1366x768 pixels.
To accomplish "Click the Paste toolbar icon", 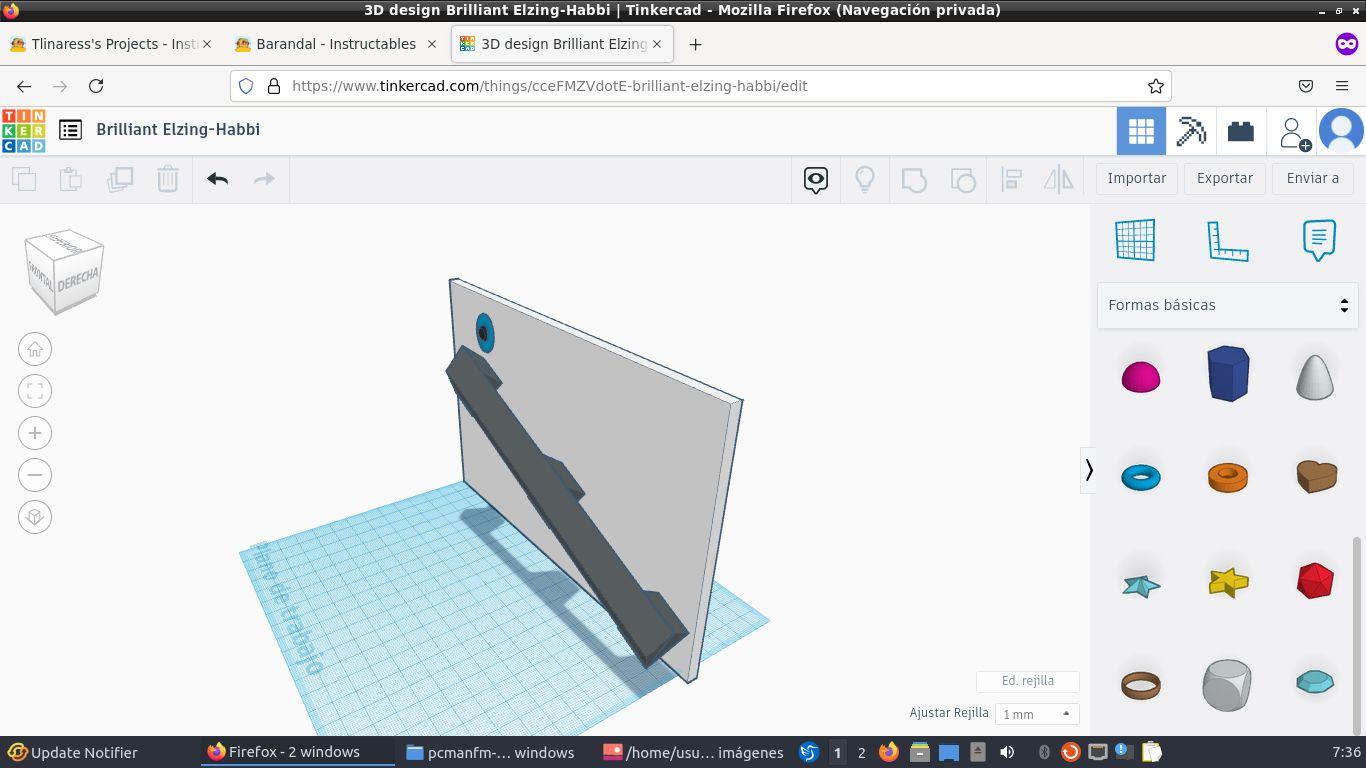I will click(71, 179).
